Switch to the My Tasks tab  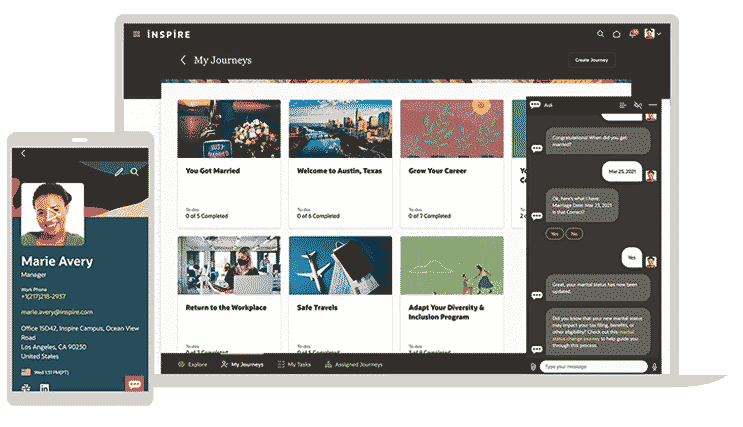click(x=294, y=364)
